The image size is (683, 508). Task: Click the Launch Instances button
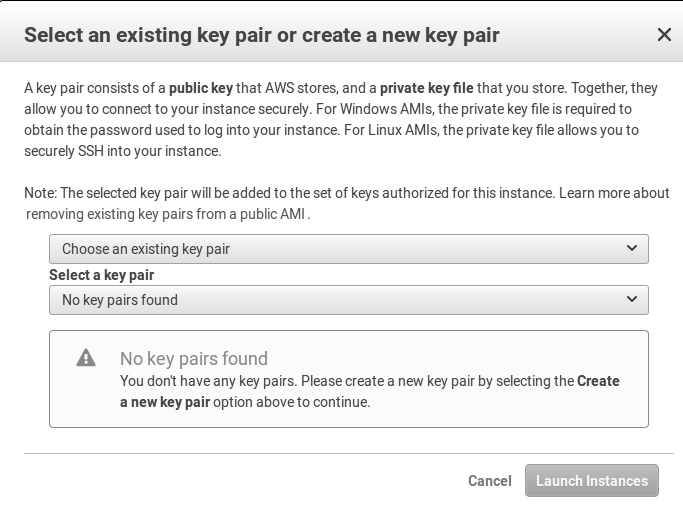pos(592,481)
